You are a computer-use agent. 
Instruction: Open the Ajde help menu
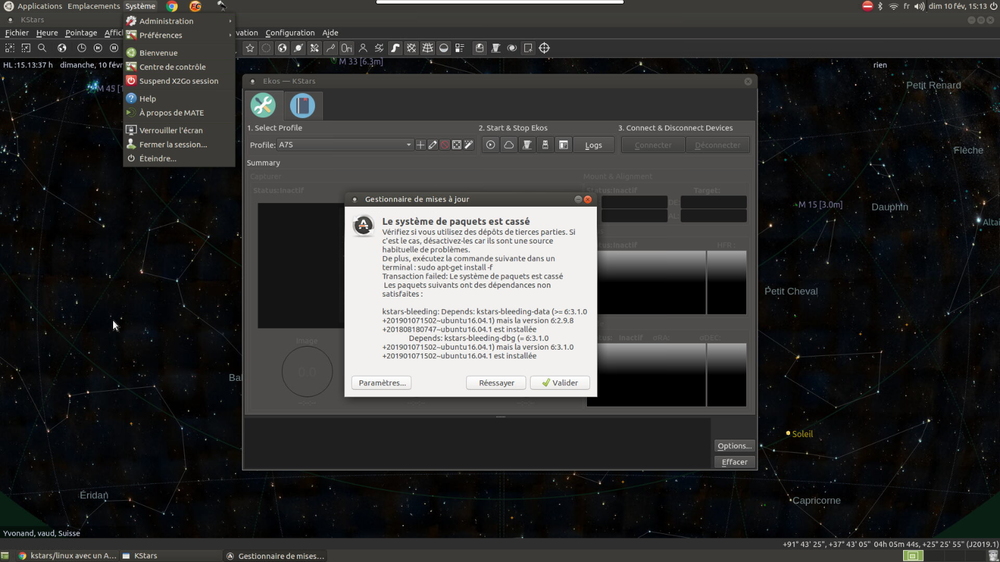[x=330, y=33]
